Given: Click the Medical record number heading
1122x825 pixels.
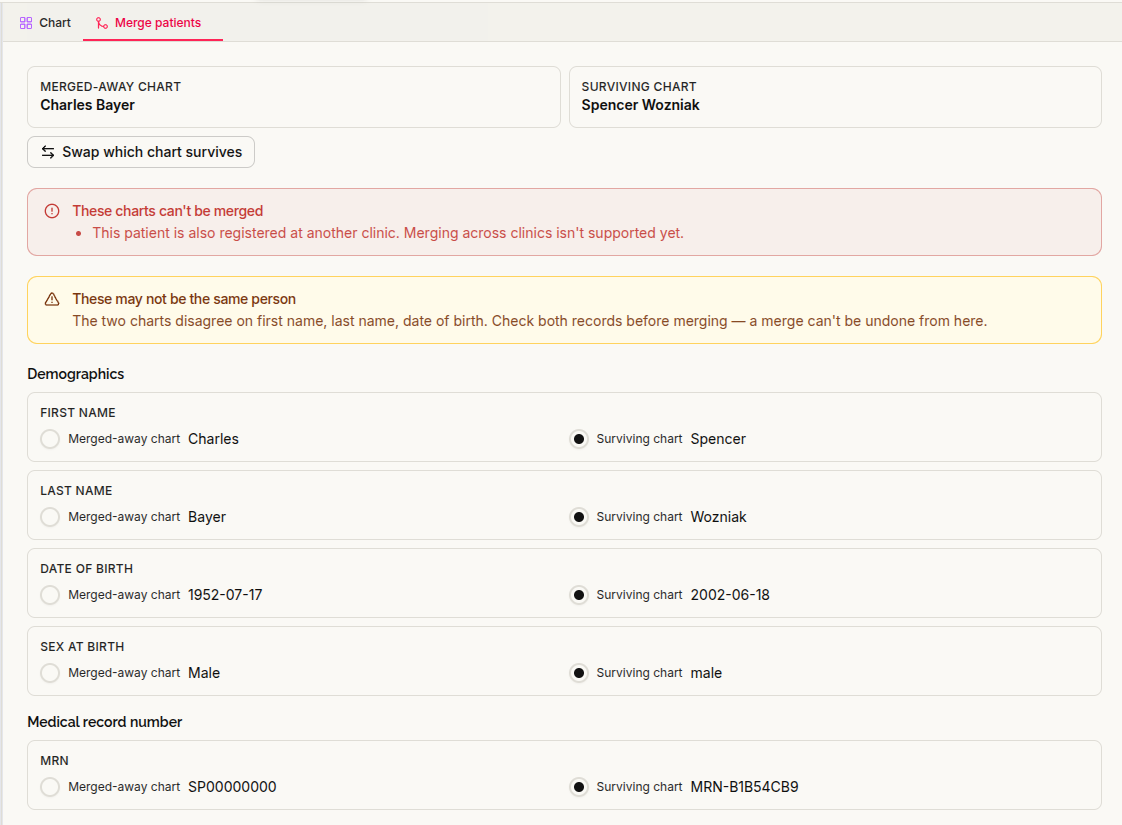Looking at the screenshot, I should click(x=104, y=722).
